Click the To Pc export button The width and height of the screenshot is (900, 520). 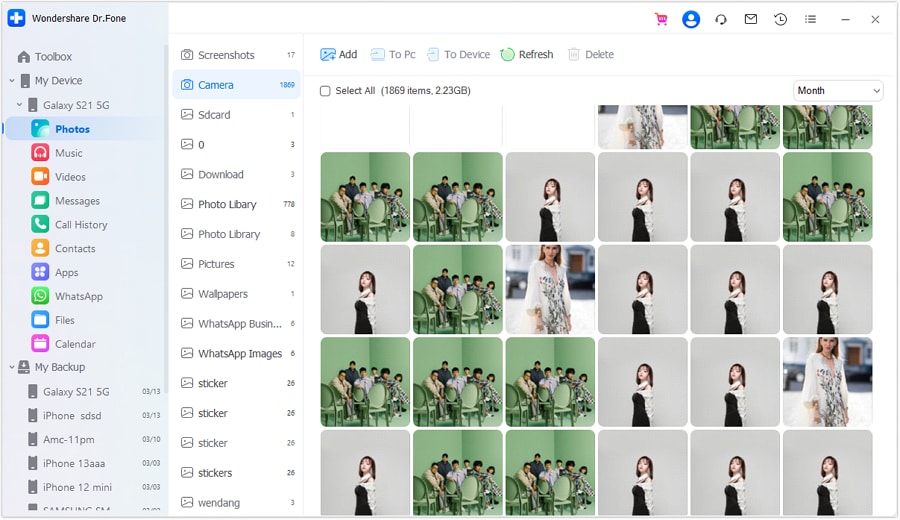(393, 55)
